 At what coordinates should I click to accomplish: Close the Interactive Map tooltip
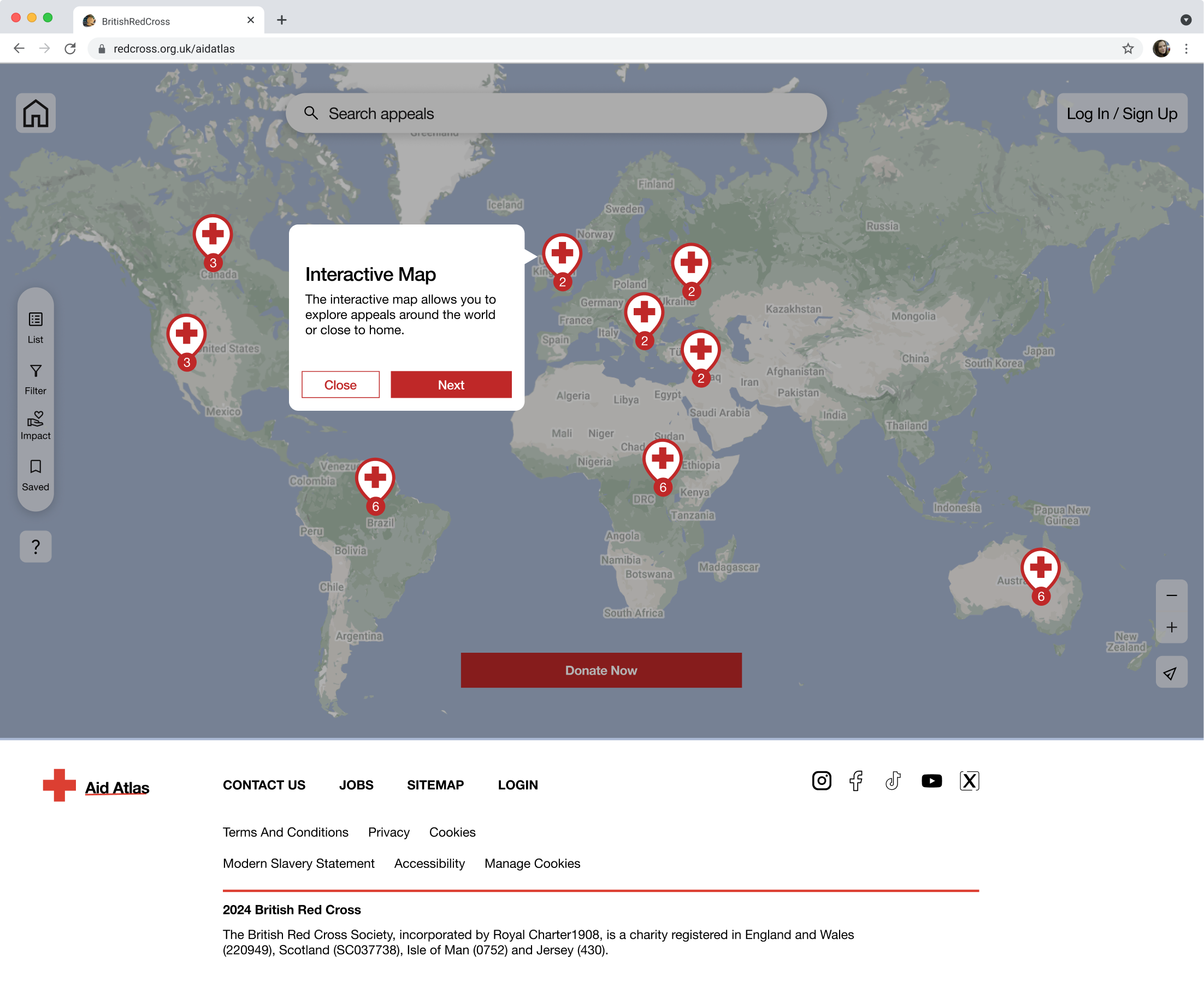pyautogui.click(x=340, y=385)
